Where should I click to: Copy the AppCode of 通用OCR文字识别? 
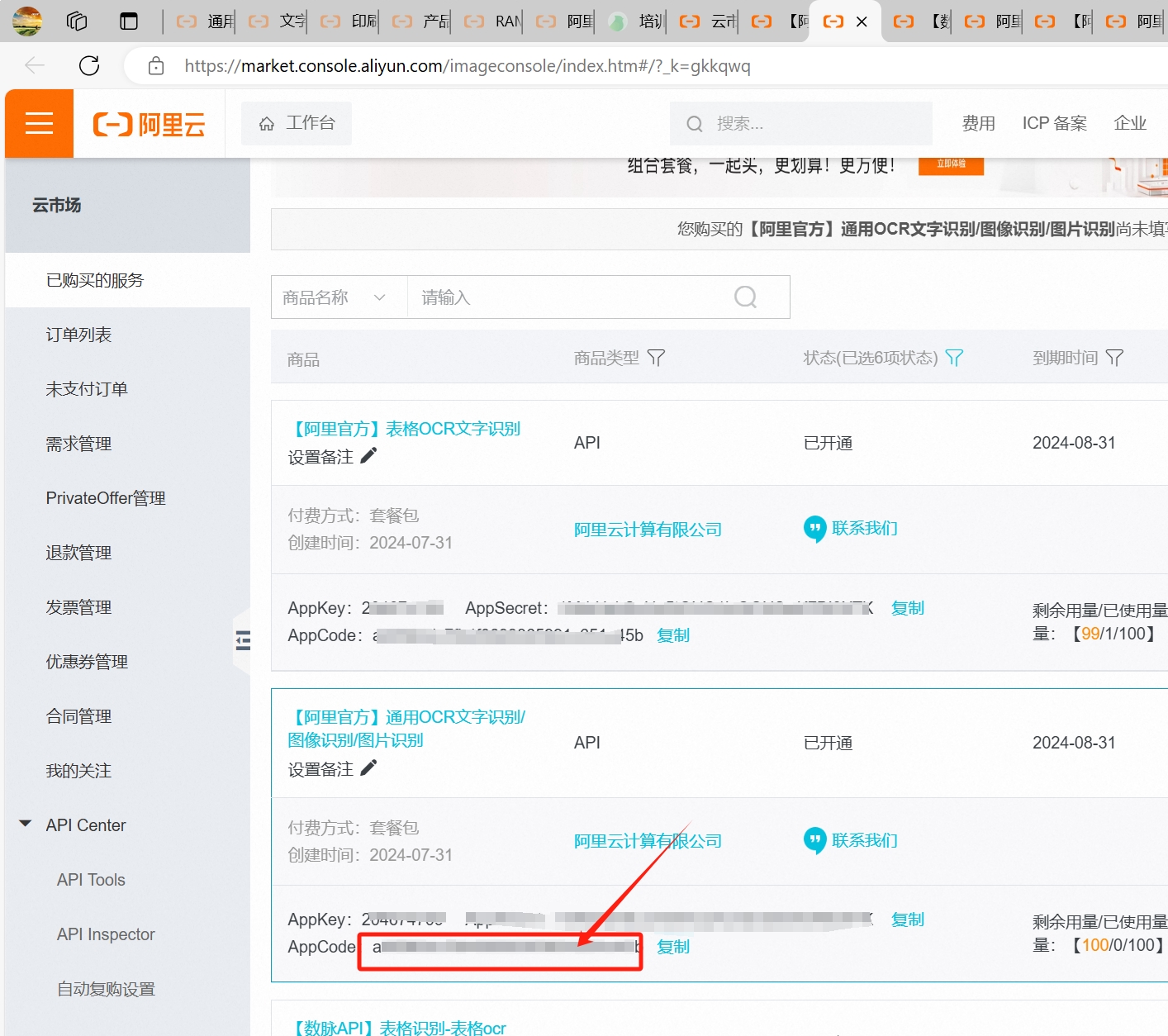click(x=672, y=947)
